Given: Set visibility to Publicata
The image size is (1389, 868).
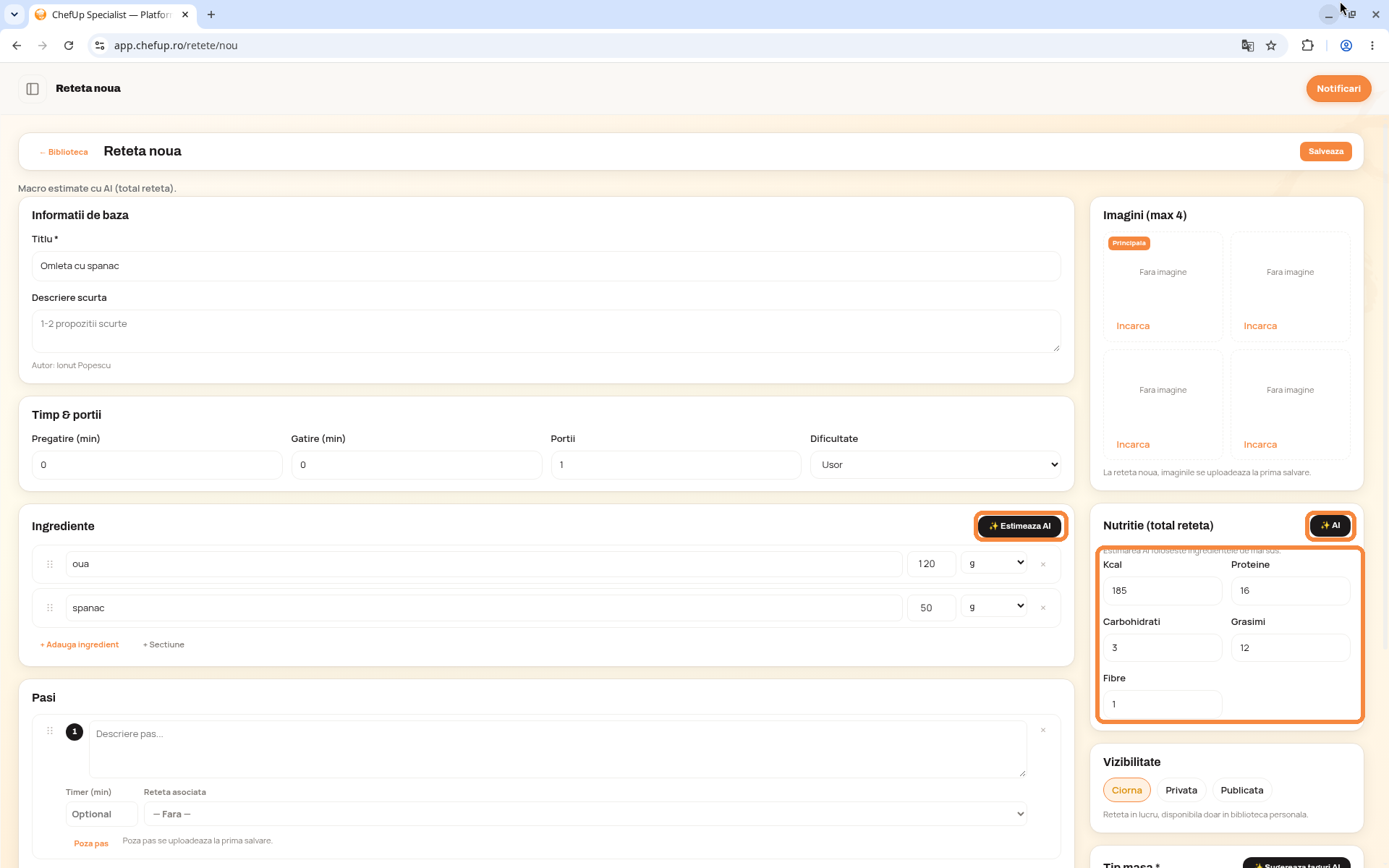Looking at the screenshot, I should point(1242,791).
